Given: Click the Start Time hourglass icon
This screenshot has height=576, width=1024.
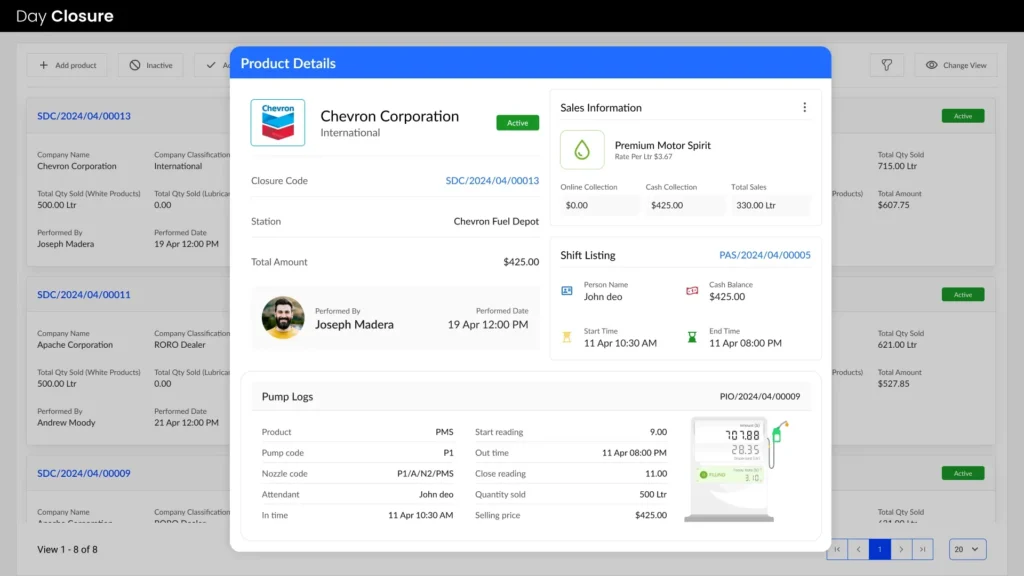Looking at the screenshot, I should pos(567,338).
